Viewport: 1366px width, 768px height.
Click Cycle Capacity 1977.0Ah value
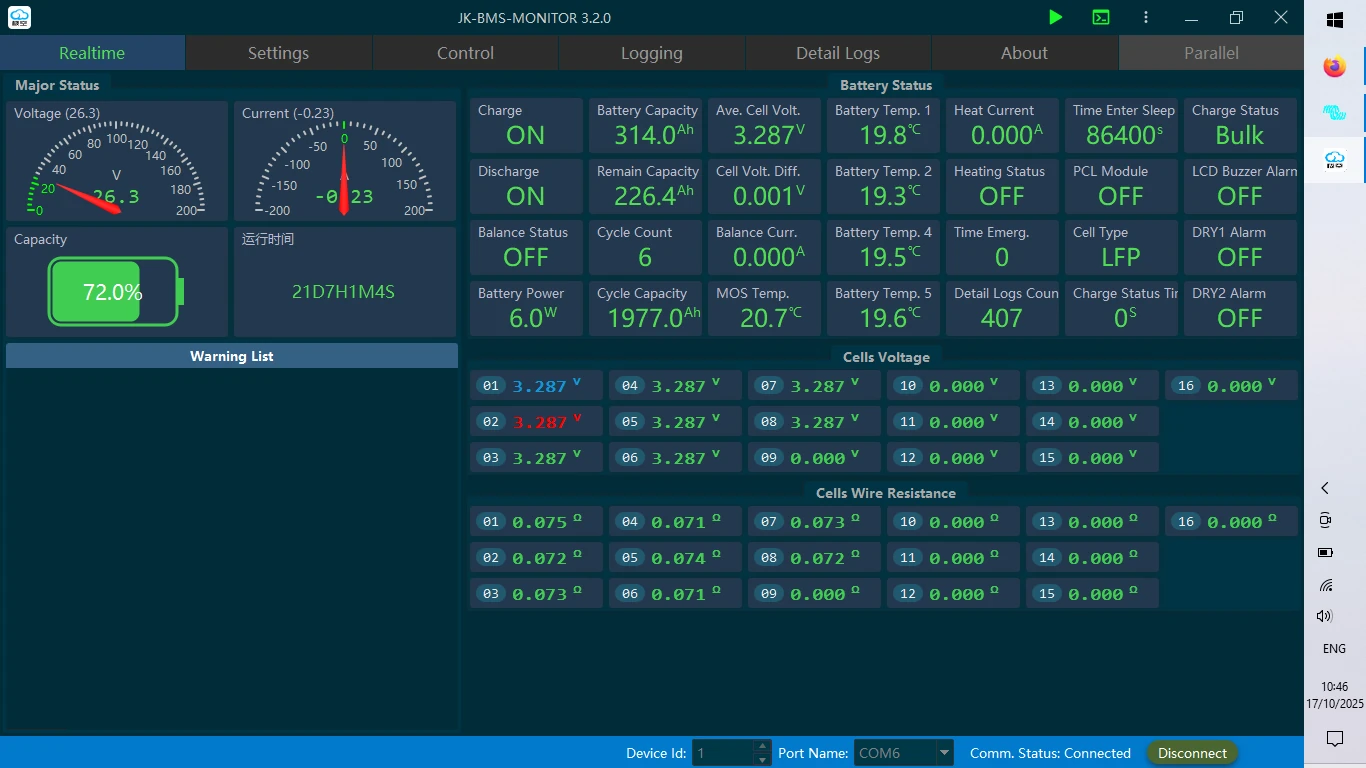[x=654, y=318]
